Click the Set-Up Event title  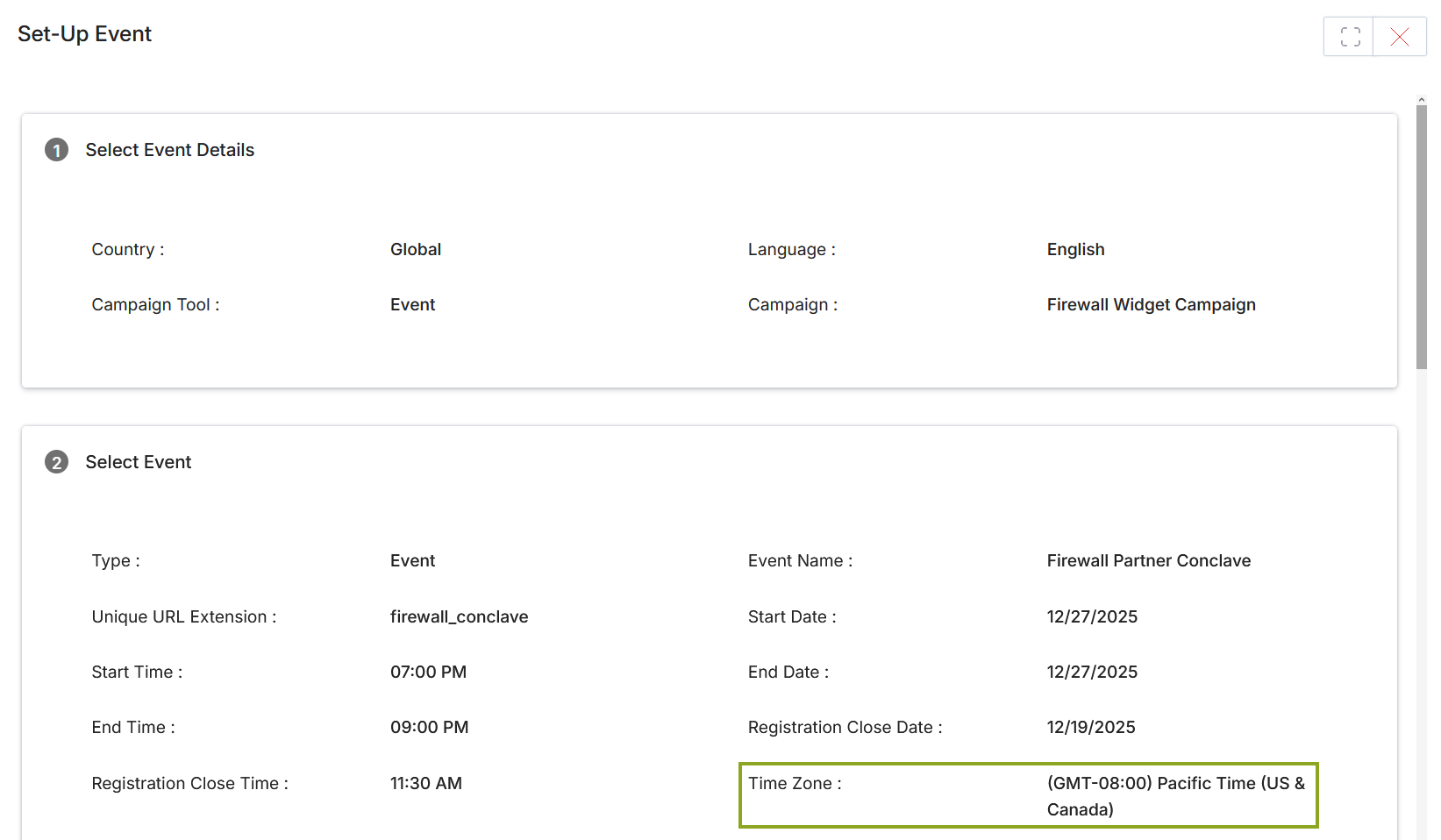pyautogui.click(x=84, y=34)
